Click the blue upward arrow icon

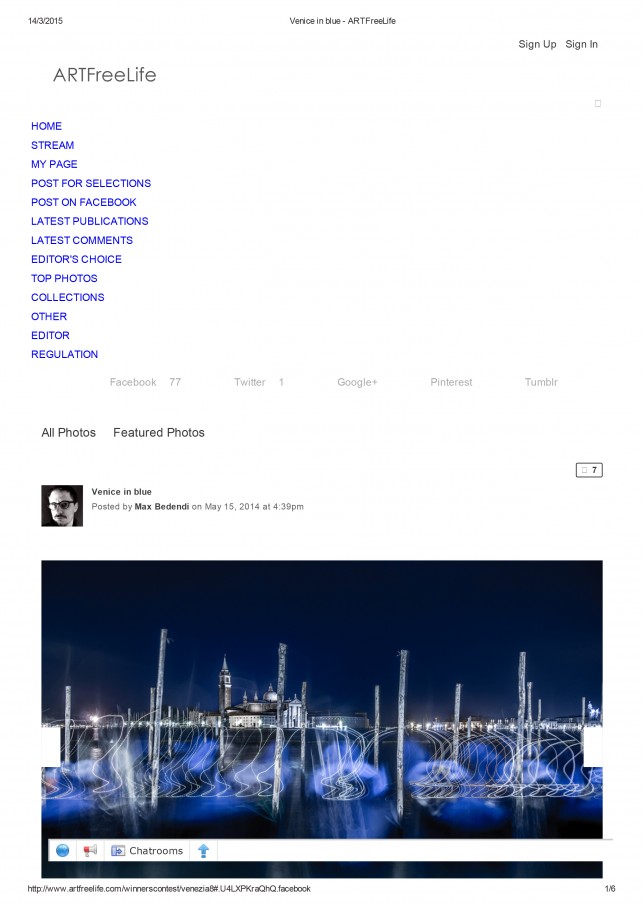tap(204, 850)
